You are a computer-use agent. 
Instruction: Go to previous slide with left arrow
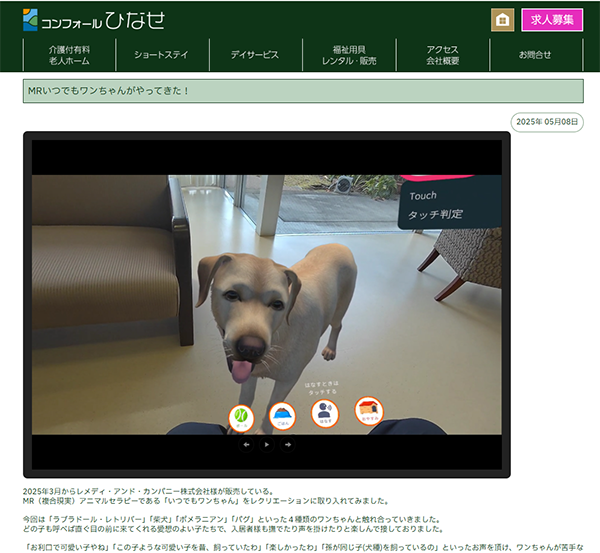click(246, 444)
